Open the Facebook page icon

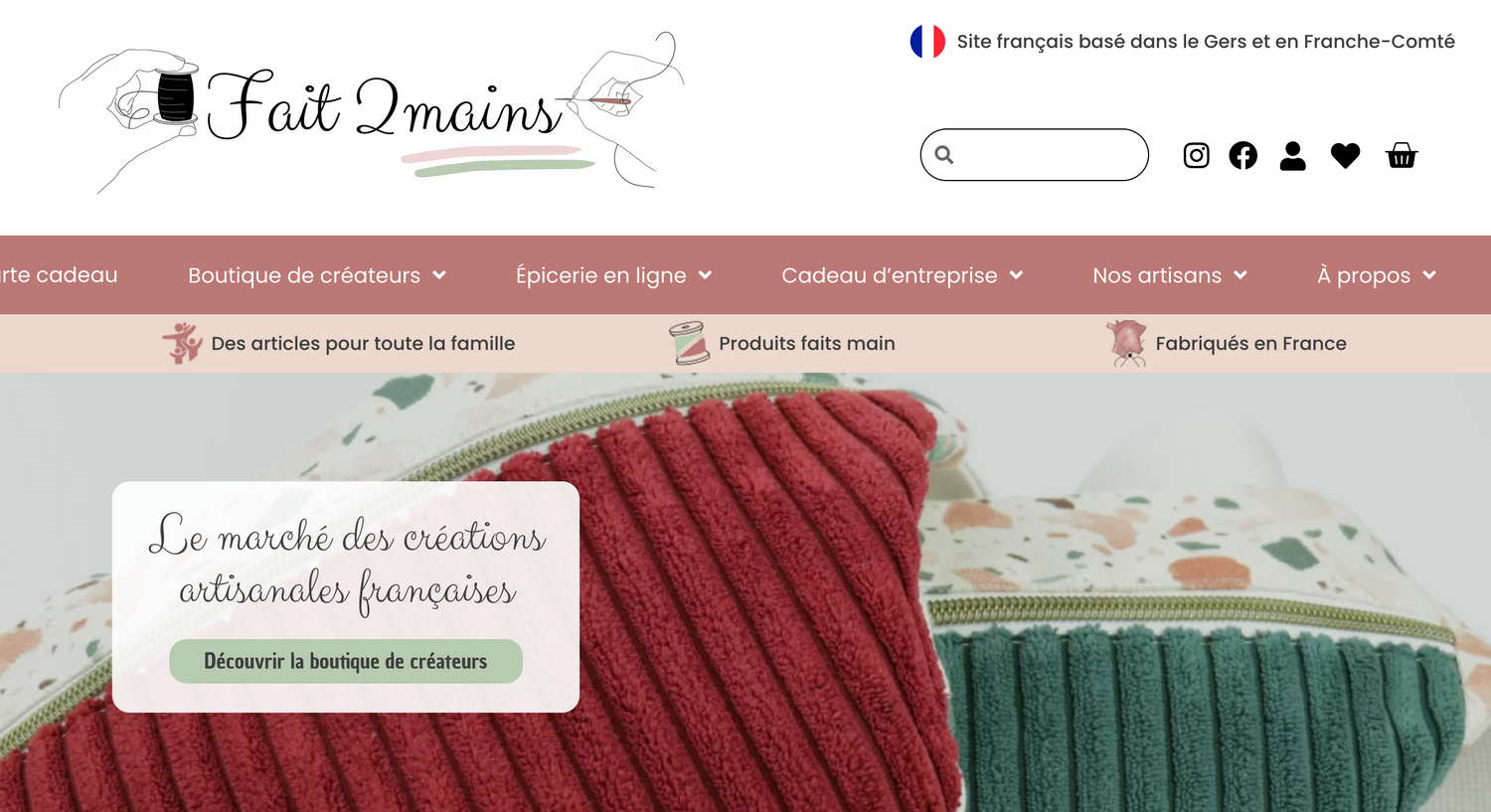(x=1242, y=155)
